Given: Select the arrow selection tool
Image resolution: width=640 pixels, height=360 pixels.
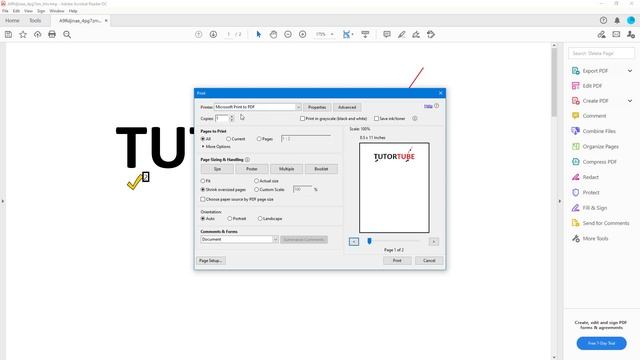Looking at the screenshot, I should [x=258, y=35].
